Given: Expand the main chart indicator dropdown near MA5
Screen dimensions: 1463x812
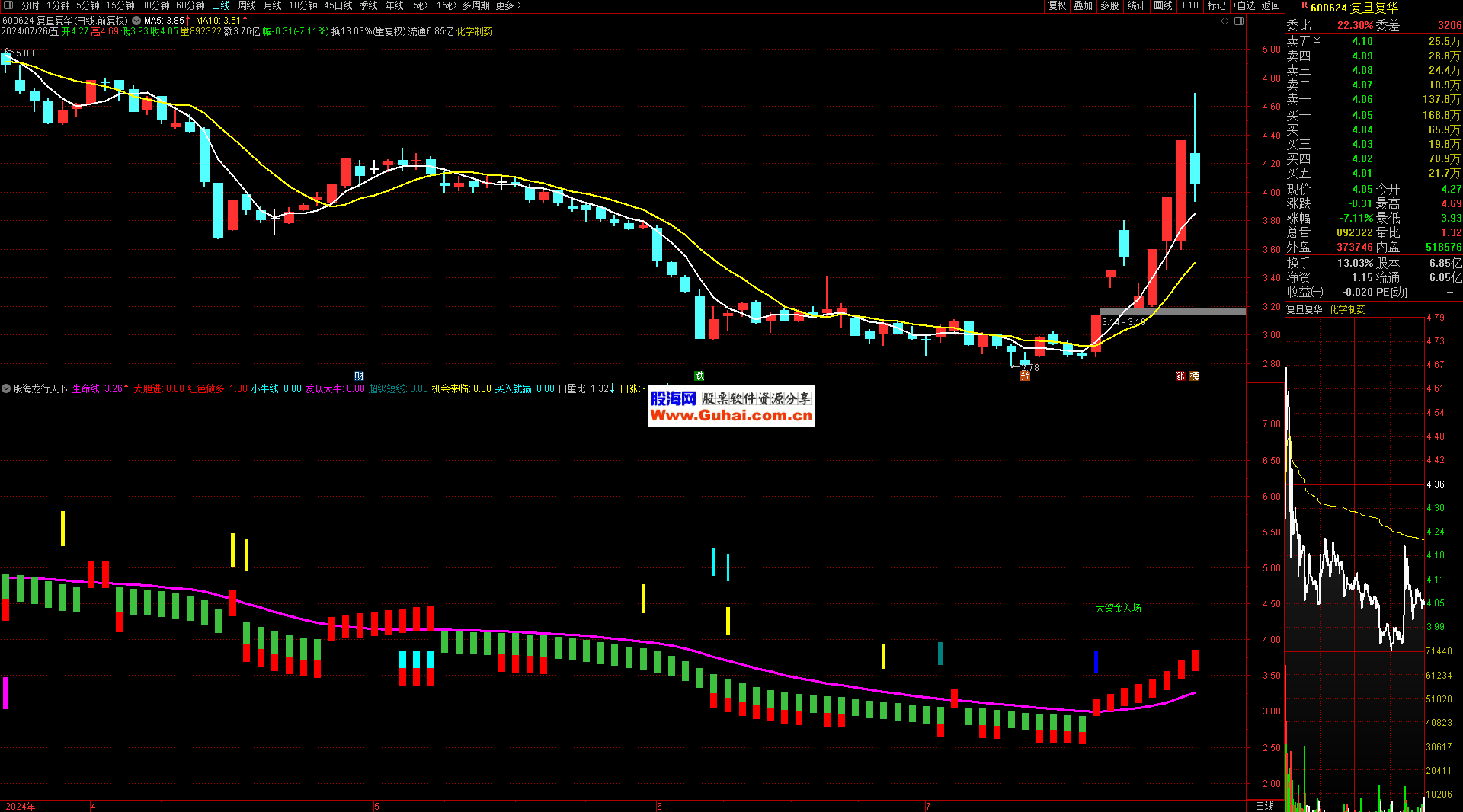Looking at the screenshot, I should [x=136, y=21].
